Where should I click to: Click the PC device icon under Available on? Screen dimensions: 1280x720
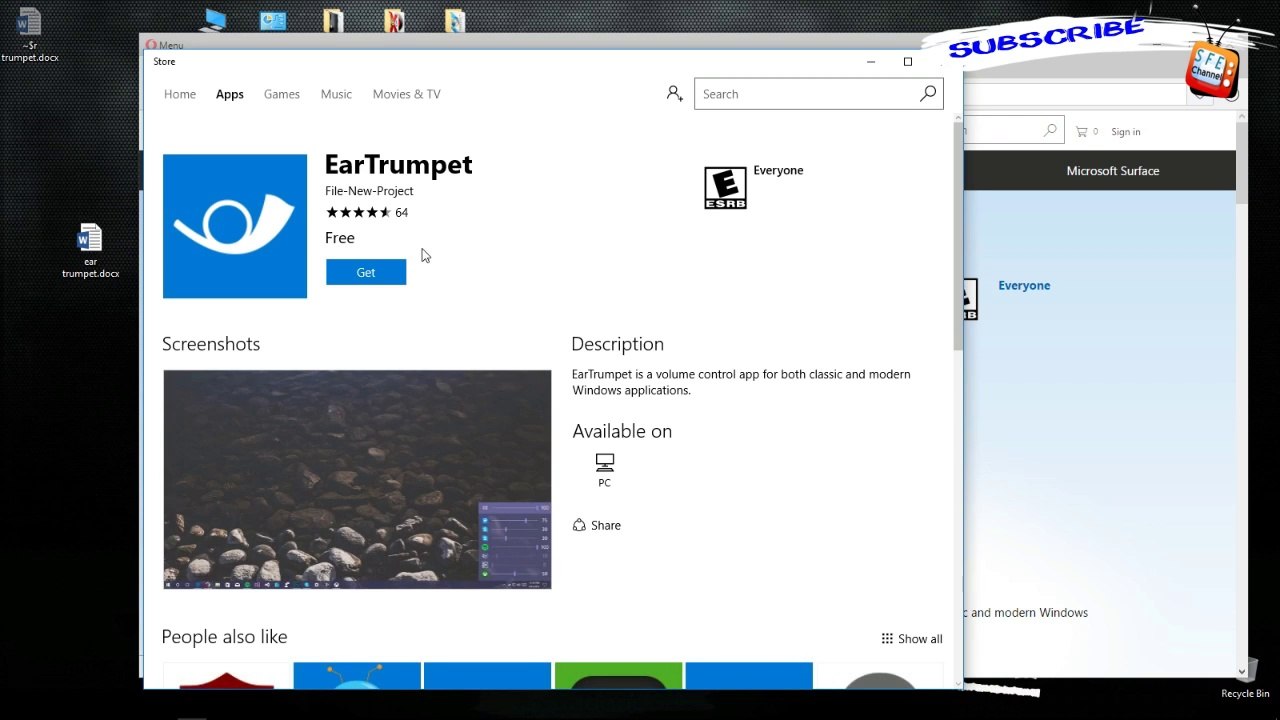(604, 463)
